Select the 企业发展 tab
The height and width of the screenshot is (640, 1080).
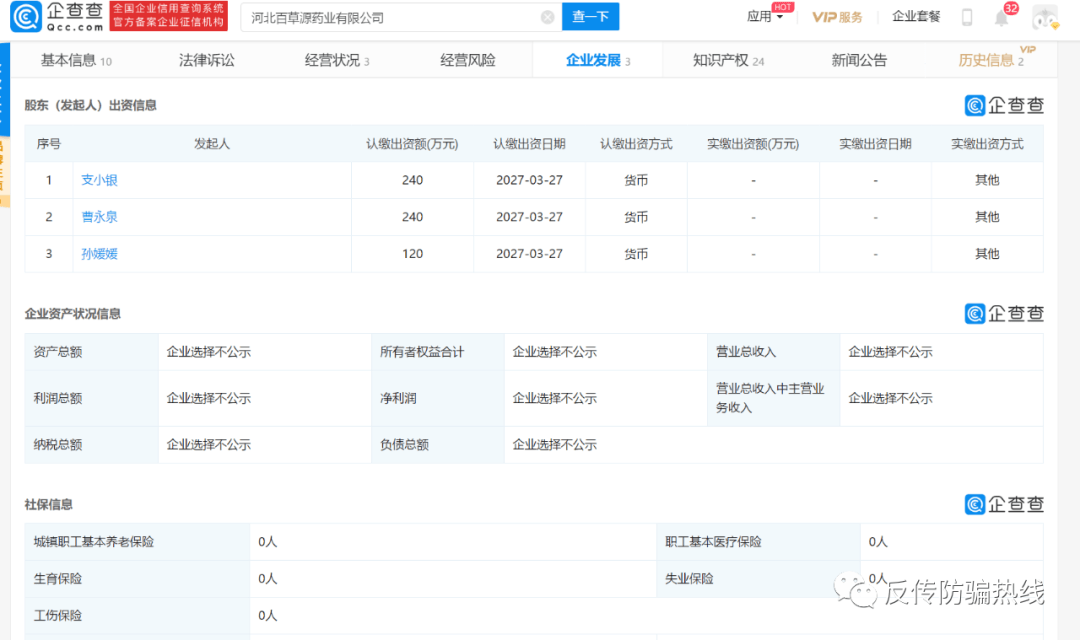(597, 61)
